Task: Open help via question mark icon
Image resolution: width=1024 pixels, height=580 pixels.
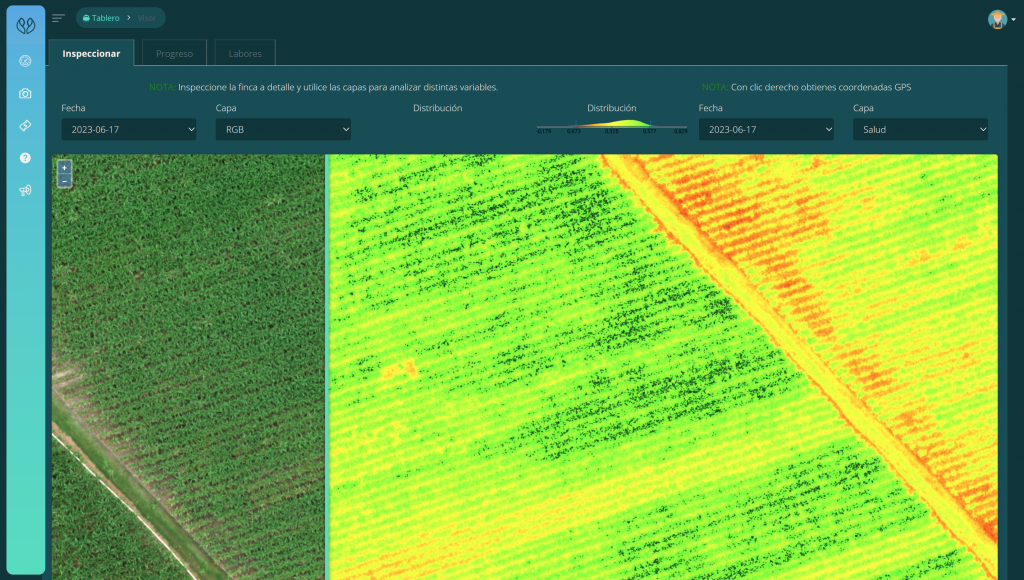Action: (x=25, y=158)
